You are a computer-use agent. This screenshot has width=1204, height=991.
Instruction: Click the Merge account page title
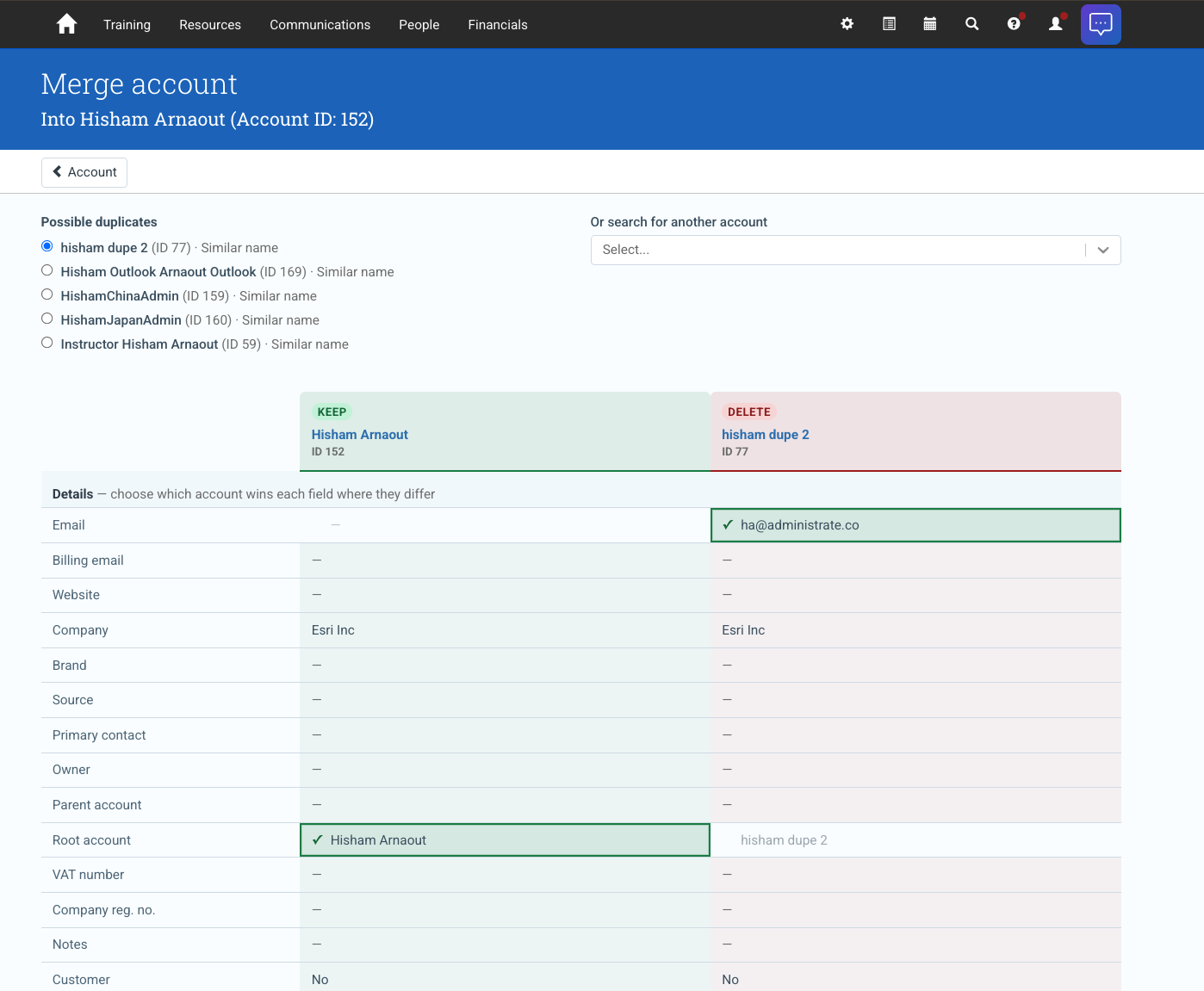[x=139, y=84]
